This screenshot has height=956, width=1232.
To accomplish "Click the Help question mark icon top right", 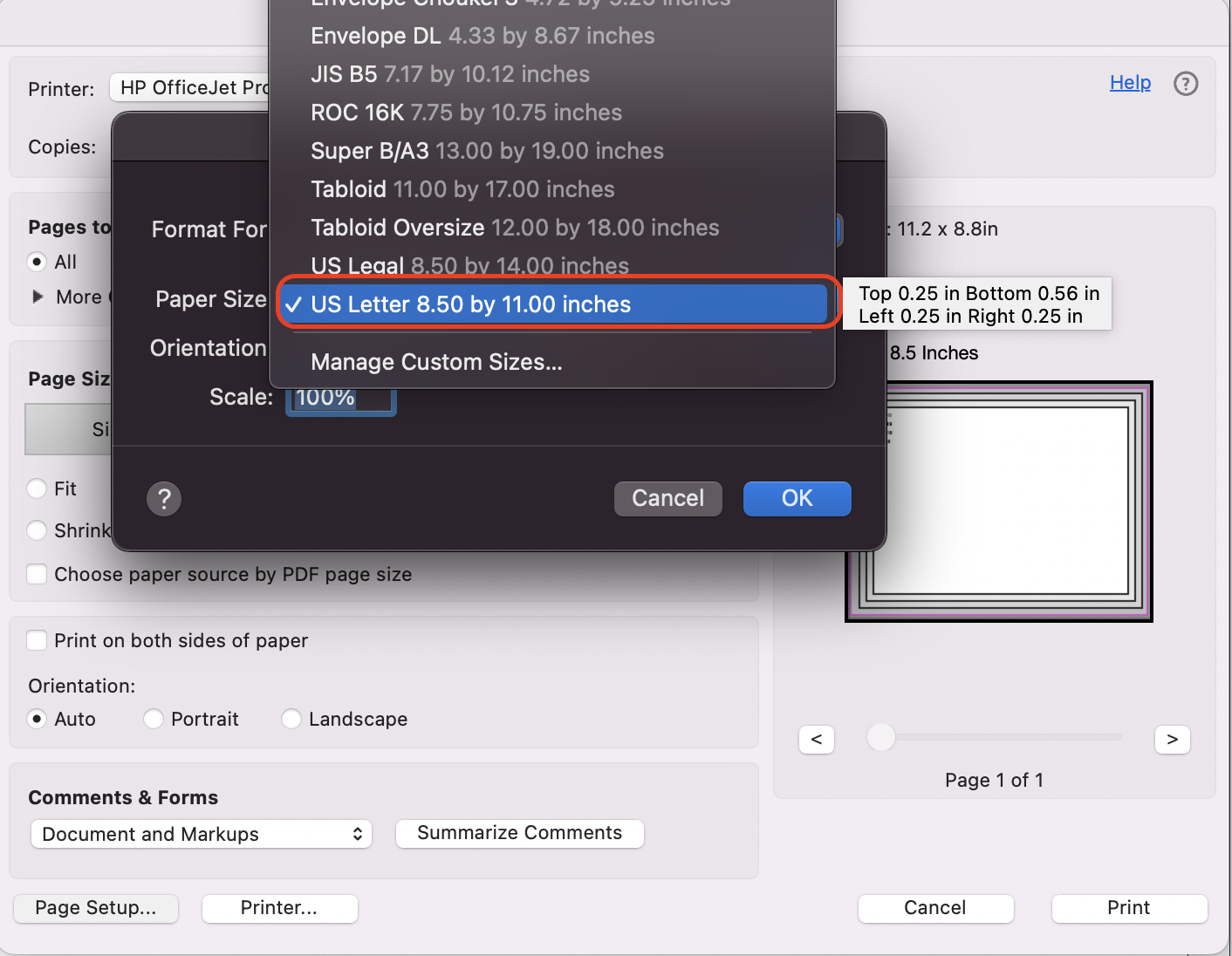I will [x=1186, y=83].
